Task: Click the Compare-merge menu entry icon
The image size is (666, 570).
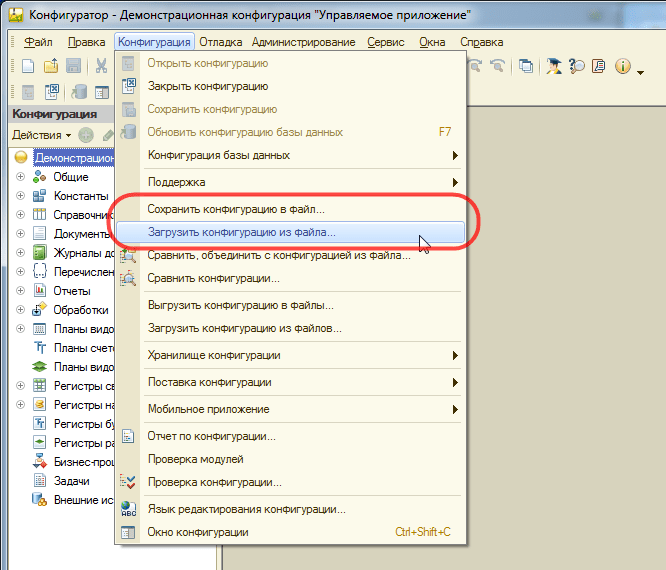Action: click(128, 255)
